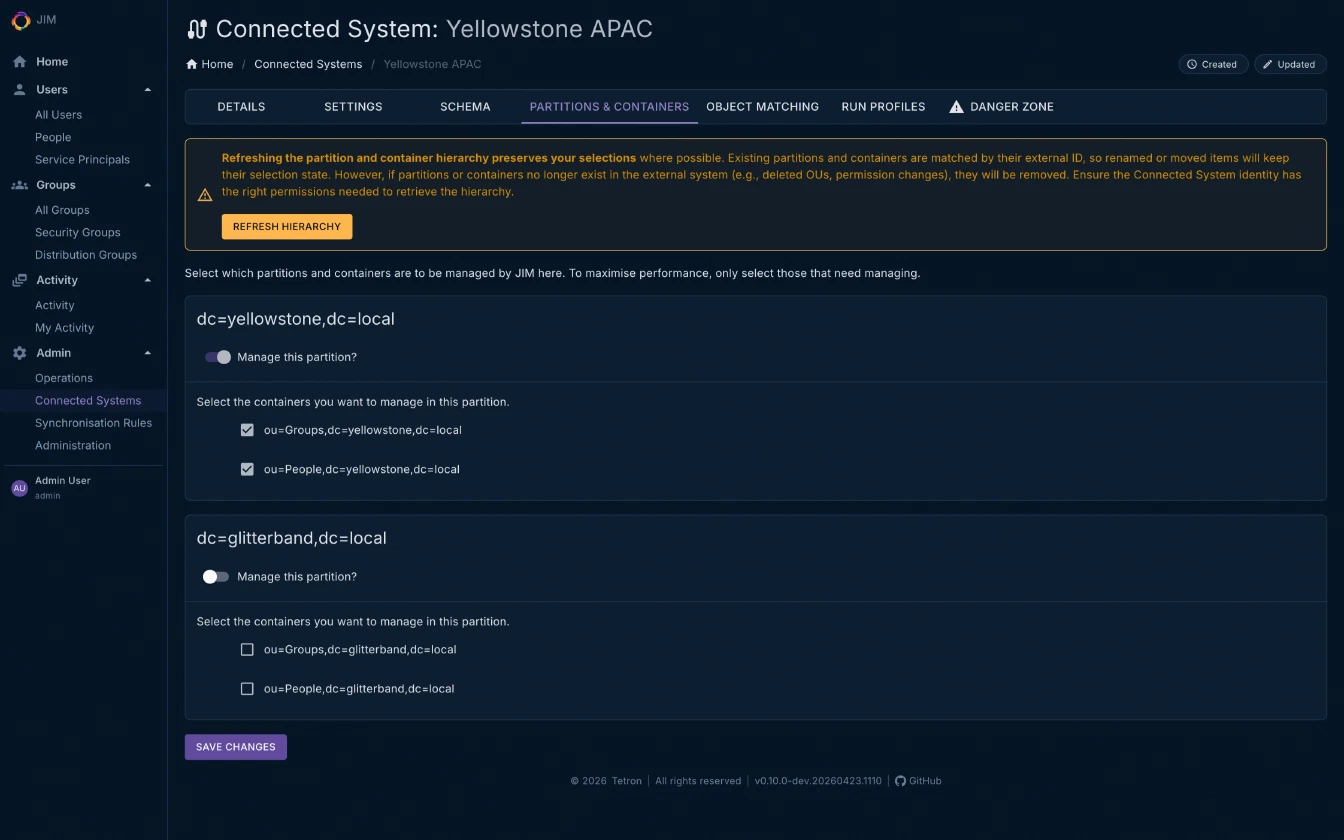Click the JIM logo in the sidebar

pos(20,20)
